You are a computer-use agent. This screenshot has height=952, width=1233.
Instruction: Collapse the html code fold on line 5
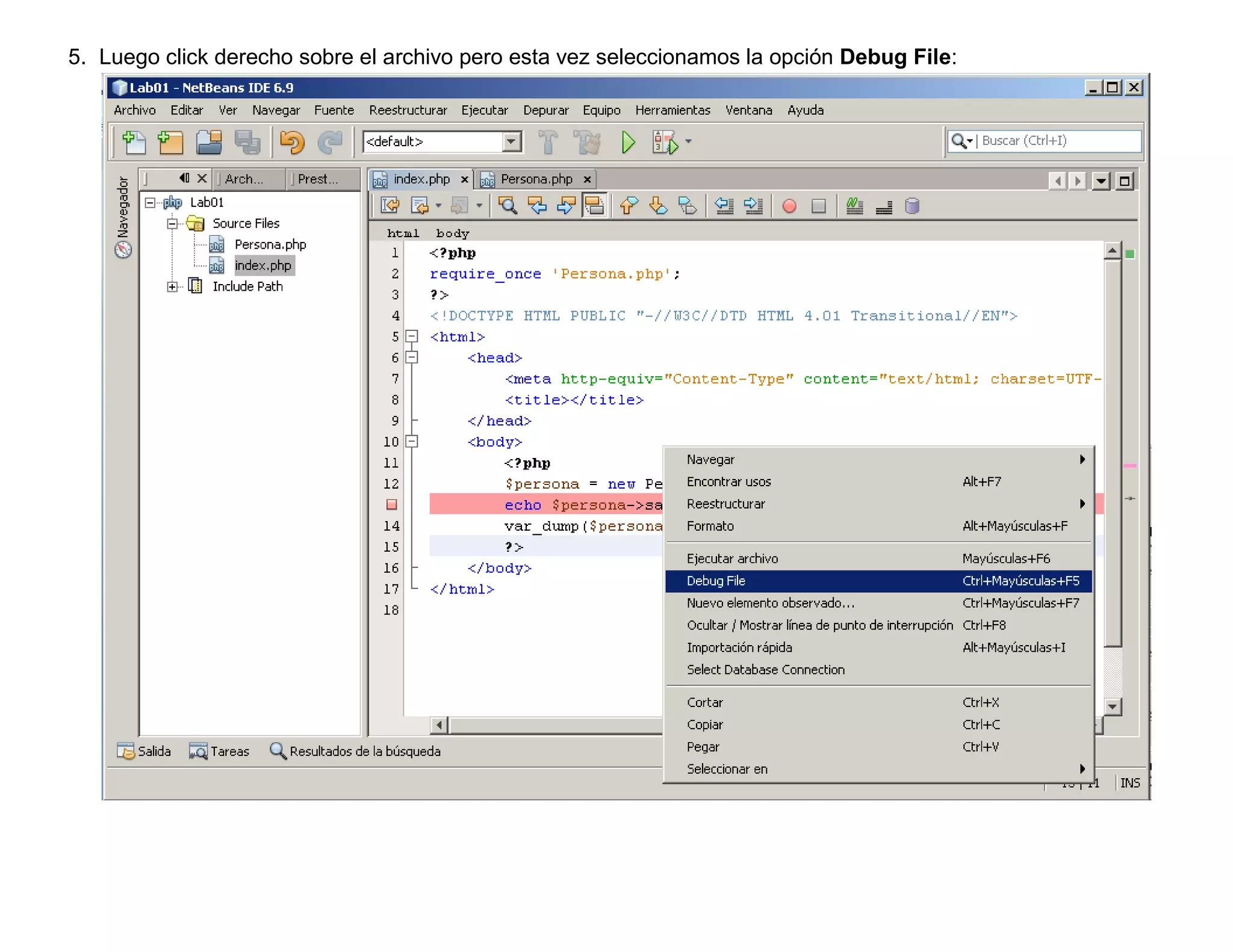412,336
